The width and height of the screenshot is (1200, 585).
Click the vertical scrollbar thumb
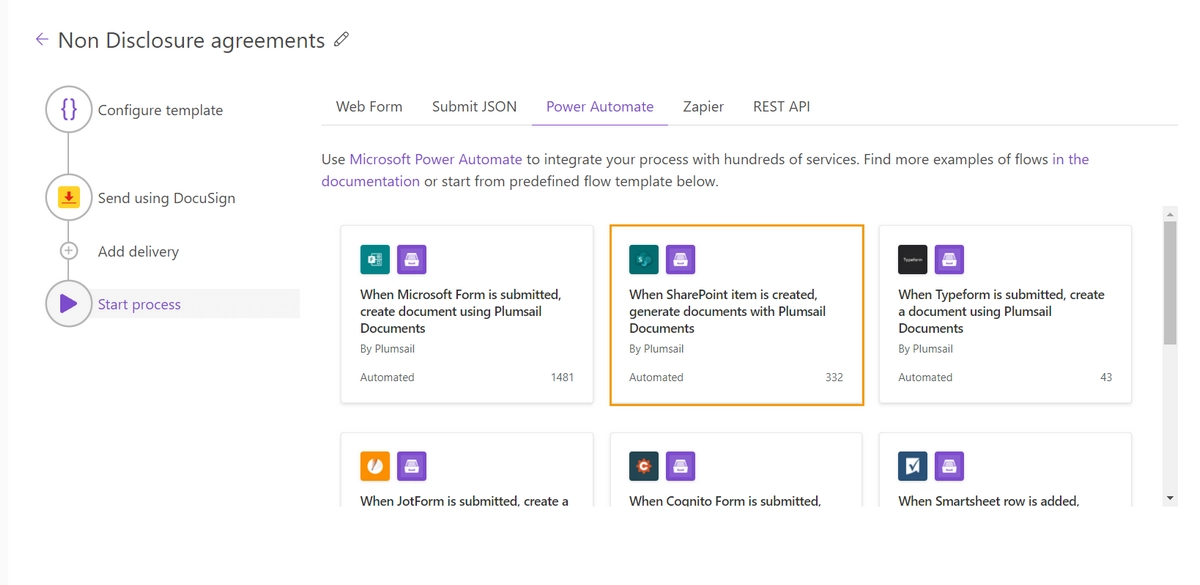coord(1170,284)
